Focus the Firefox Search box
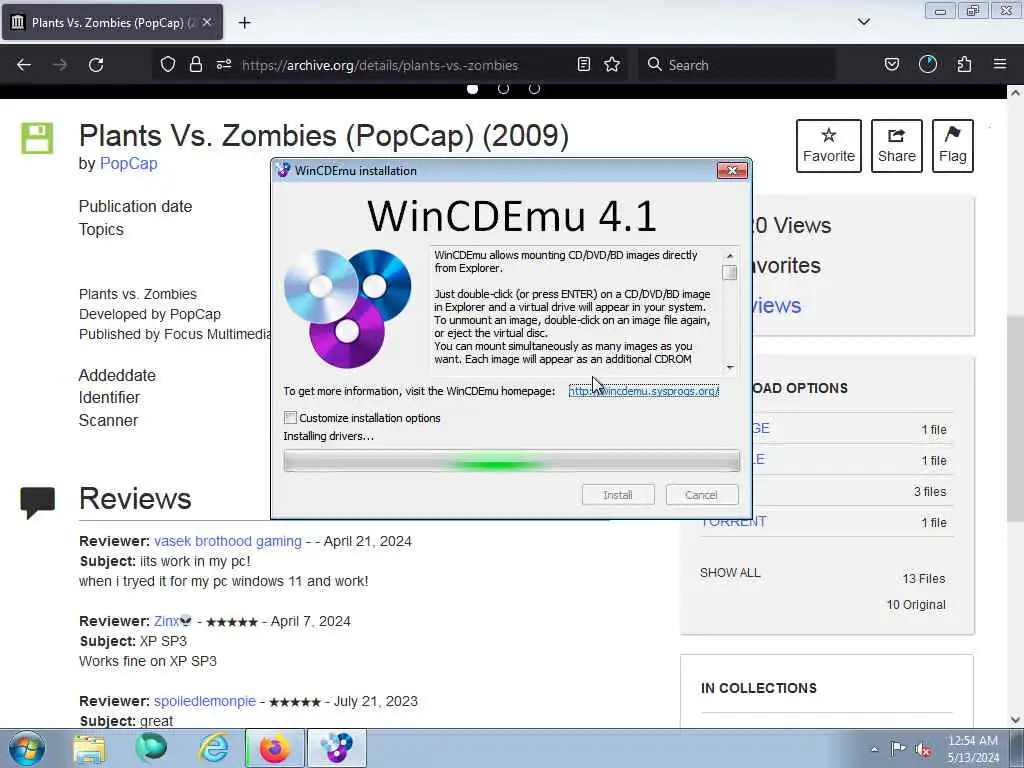This screenshot has height=768, width=1024. click(737, 65)
